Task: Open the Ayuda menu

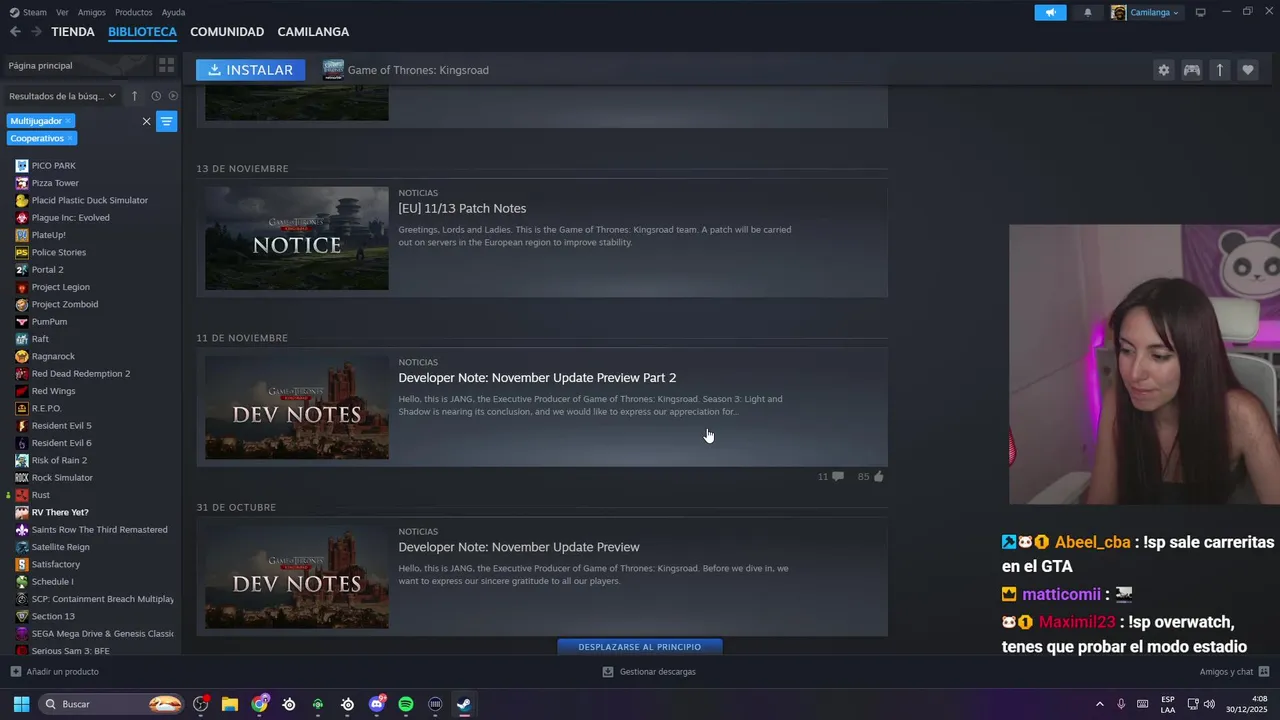Action: coord(173,12)
